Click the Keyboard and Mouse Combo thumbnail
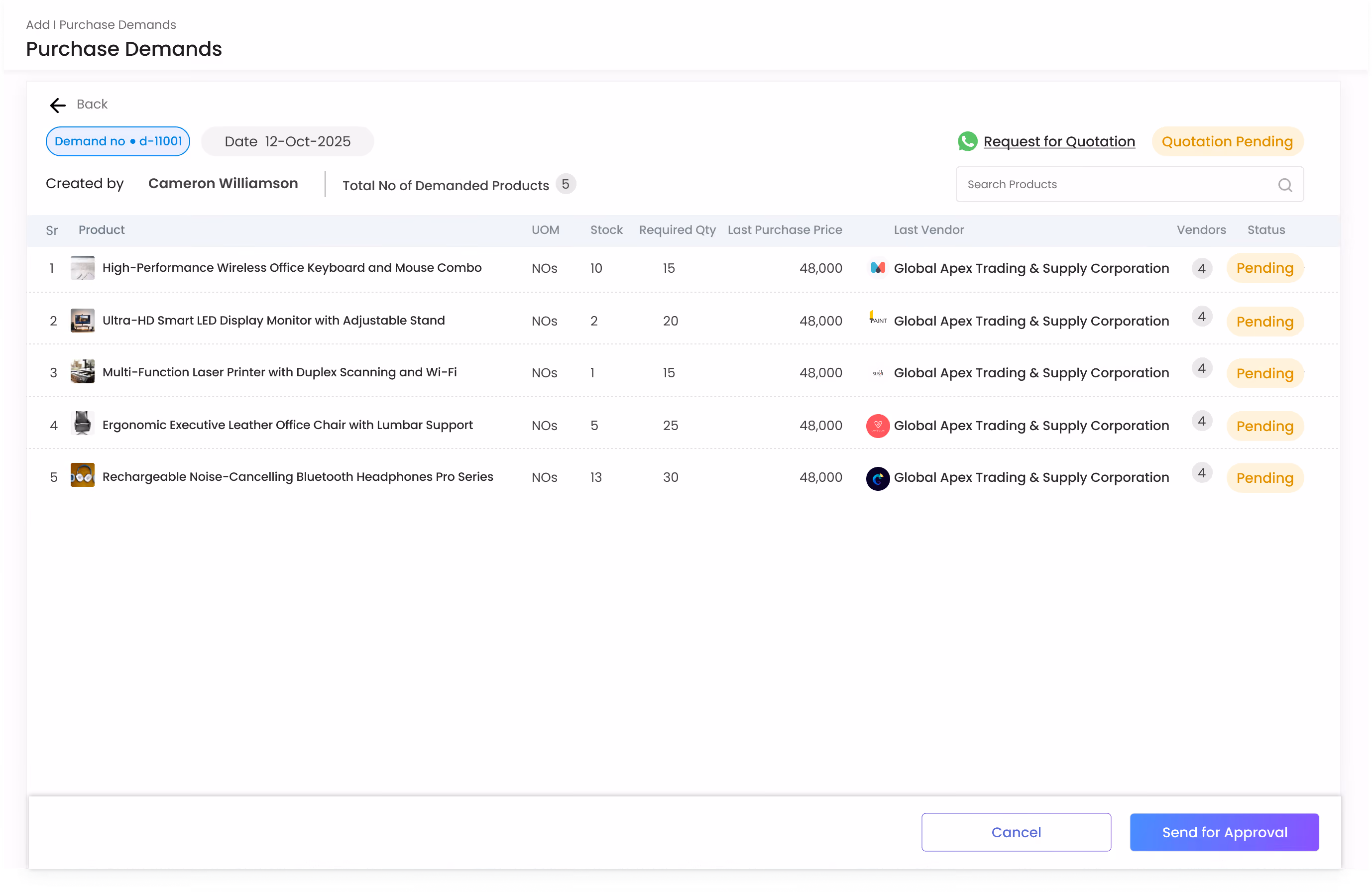 point(83,268)
